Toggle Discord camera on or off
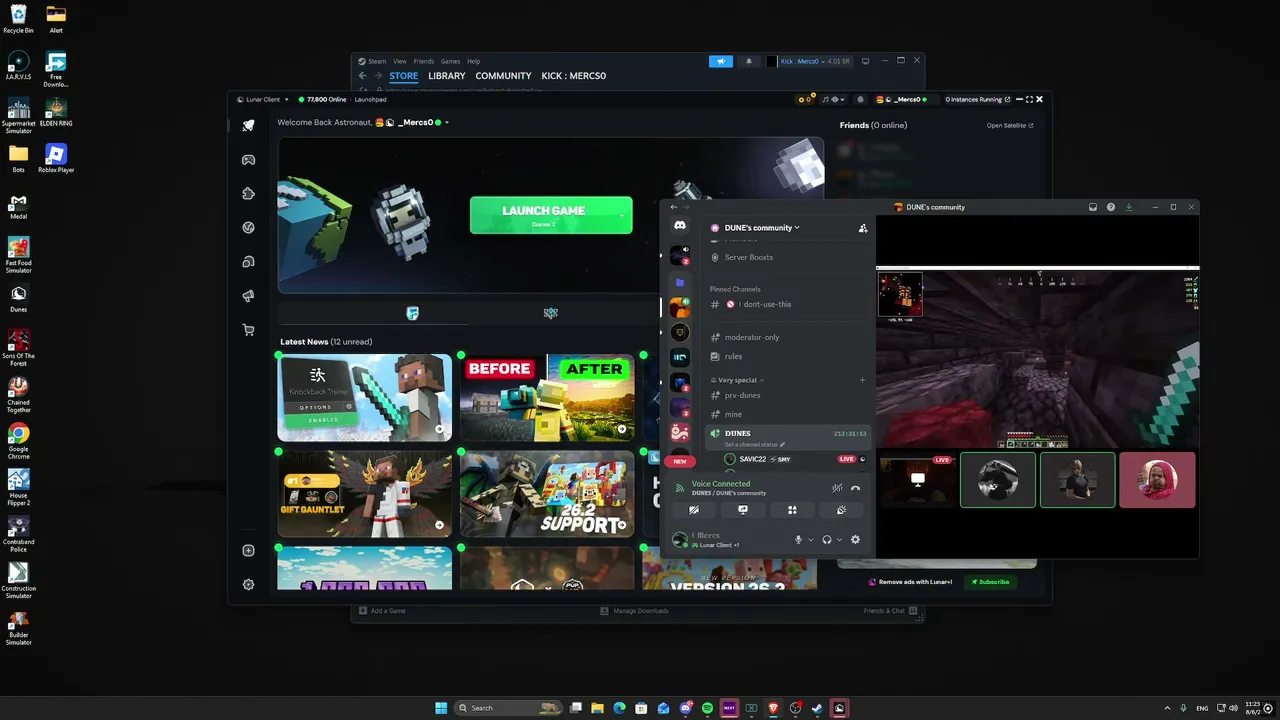The height and width of the screenshot is (720, 1280). (x=694, y=510)
